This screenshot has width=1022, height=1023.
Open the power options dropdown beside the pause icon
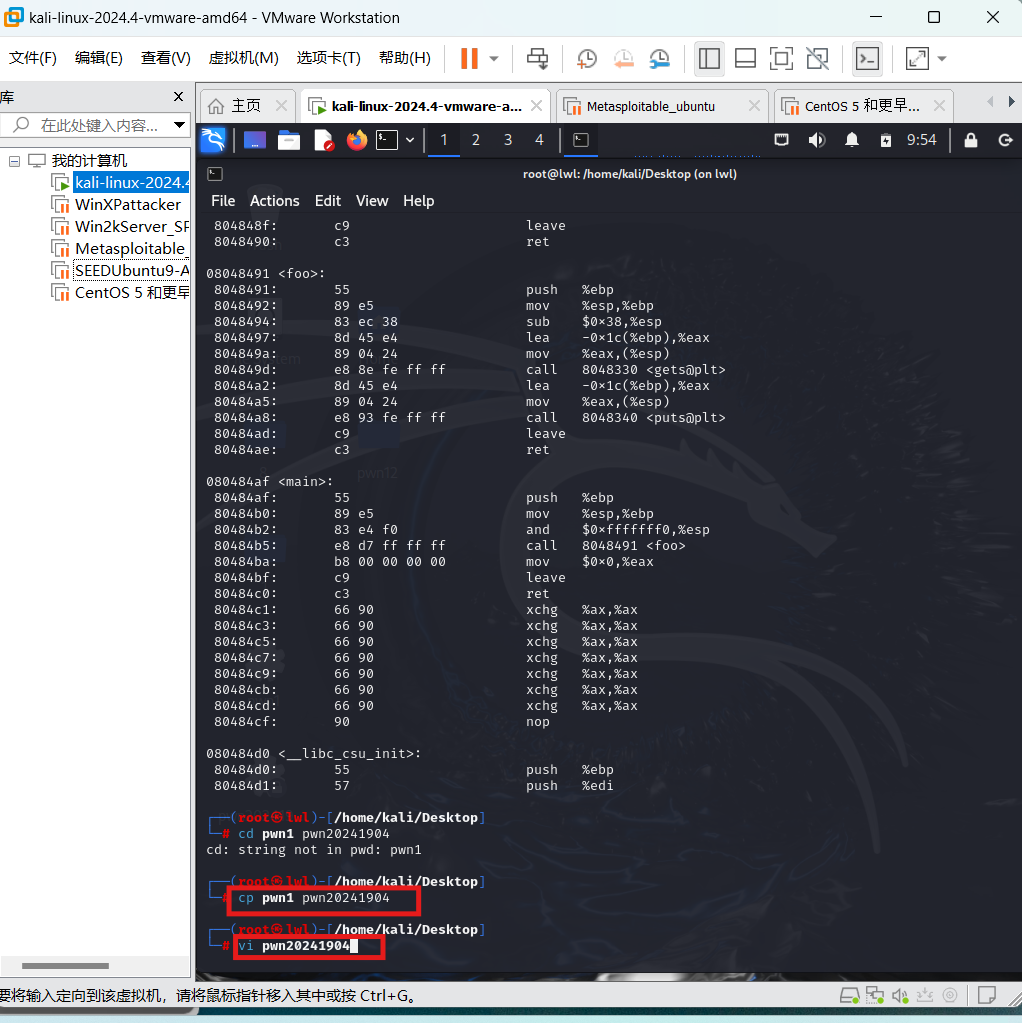coord(494,59)
